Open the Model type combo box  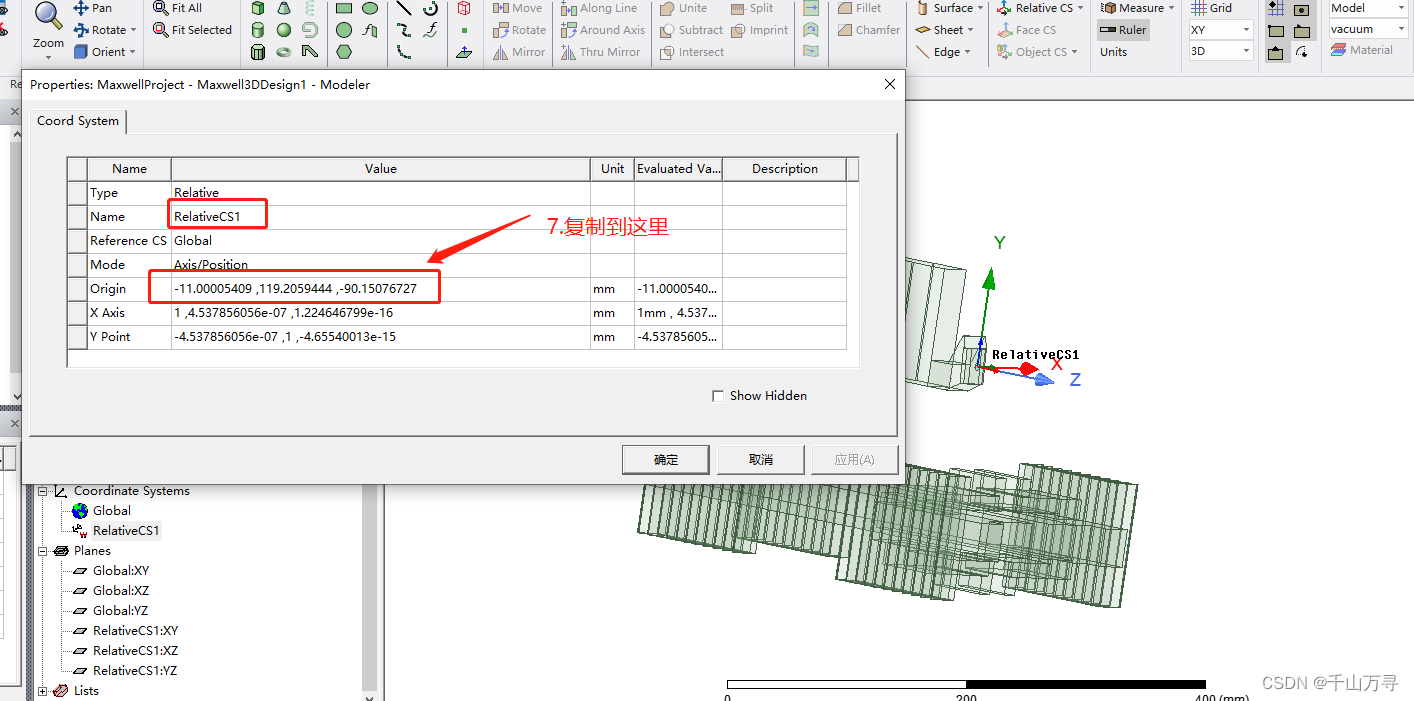pyautogui.click(x=1368, y=8)
